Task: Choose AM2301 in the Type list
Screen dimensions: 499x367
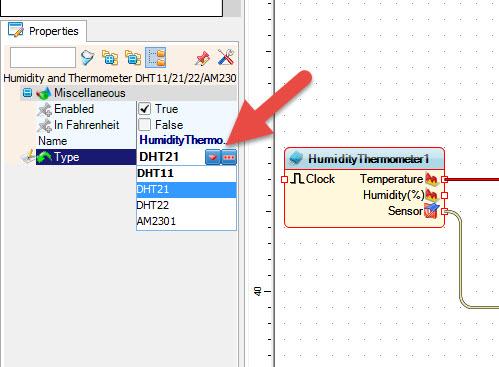Action: click(x=186, y=221)
